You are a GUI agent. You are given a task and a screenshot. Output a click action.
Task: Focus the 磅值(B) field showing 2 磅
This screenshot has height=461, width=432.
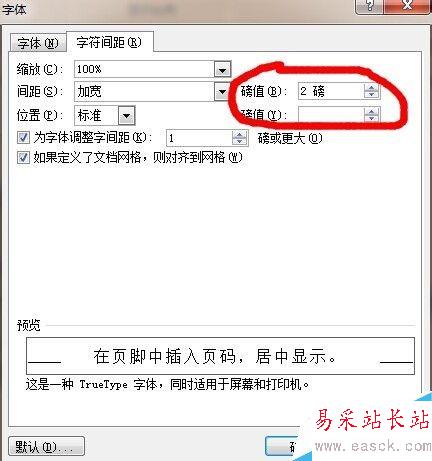pyautogui.click(x=331, y=91)
